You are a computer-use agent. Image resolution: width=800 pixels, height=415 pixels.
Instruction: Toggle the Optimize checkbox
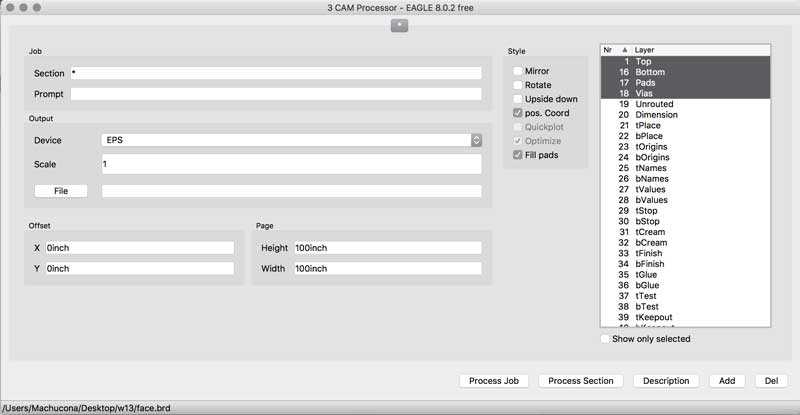click(x=518, y=141)
